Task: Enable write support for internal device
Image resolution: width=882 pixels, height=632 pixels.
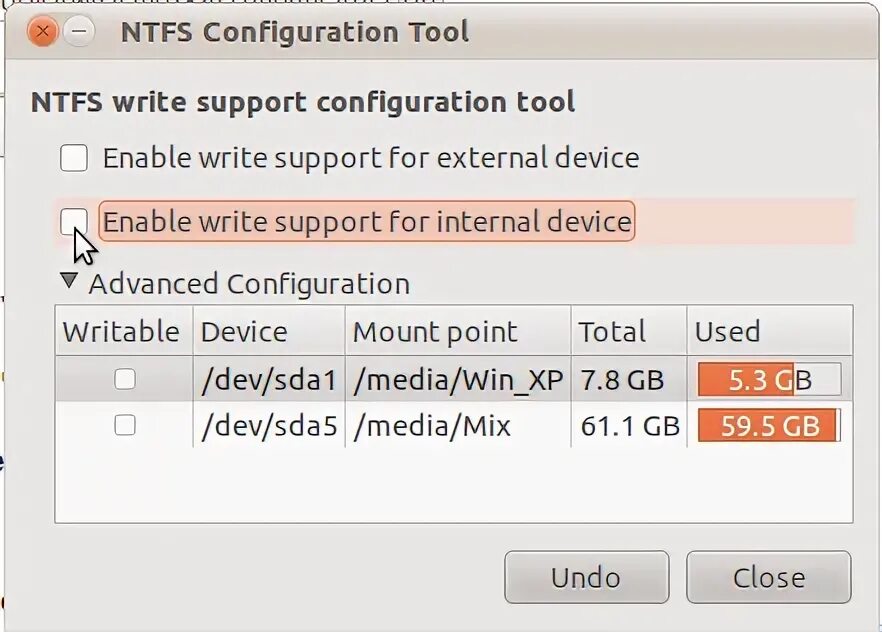Action: click(x=74, y=221)
